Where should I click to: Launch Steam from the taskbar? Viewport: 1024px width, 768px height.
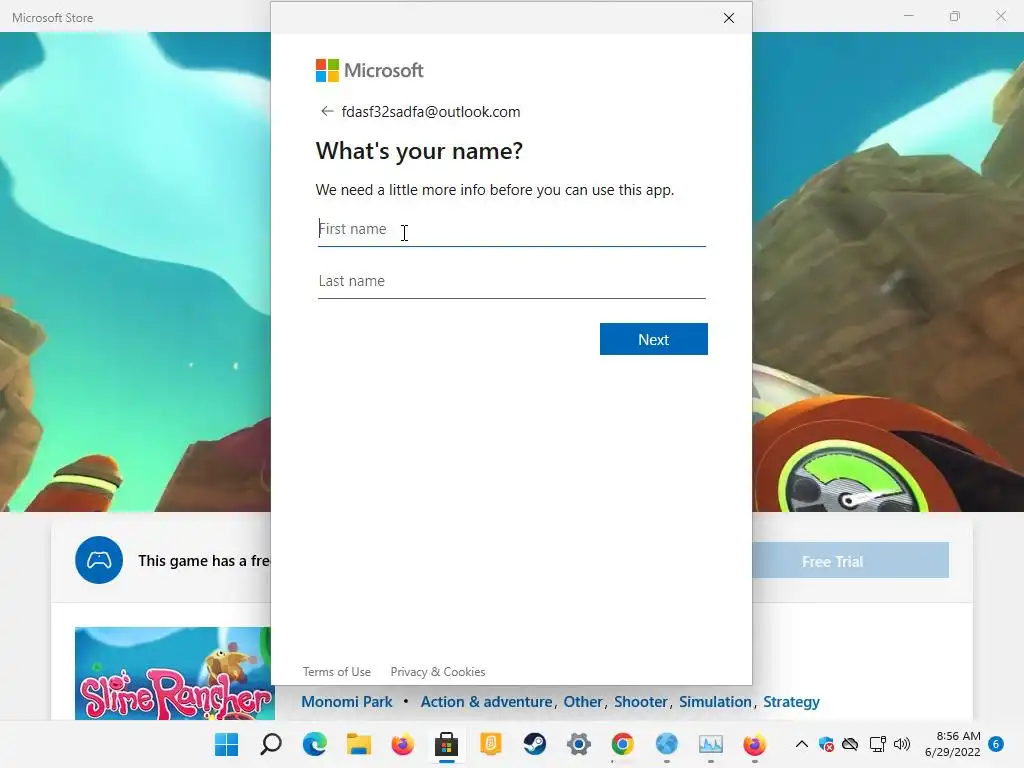pyautogui.click(x=534, y=744)
